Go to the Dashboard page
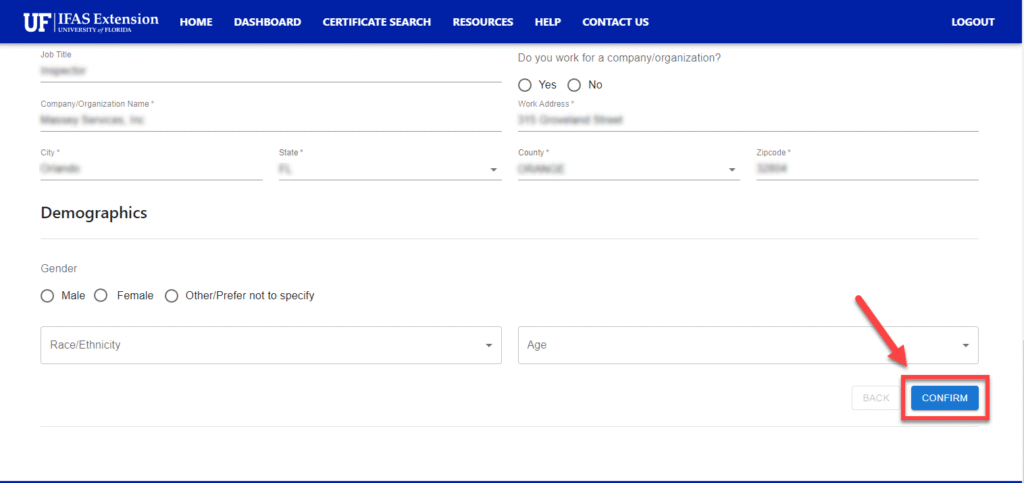 (267, 22)
